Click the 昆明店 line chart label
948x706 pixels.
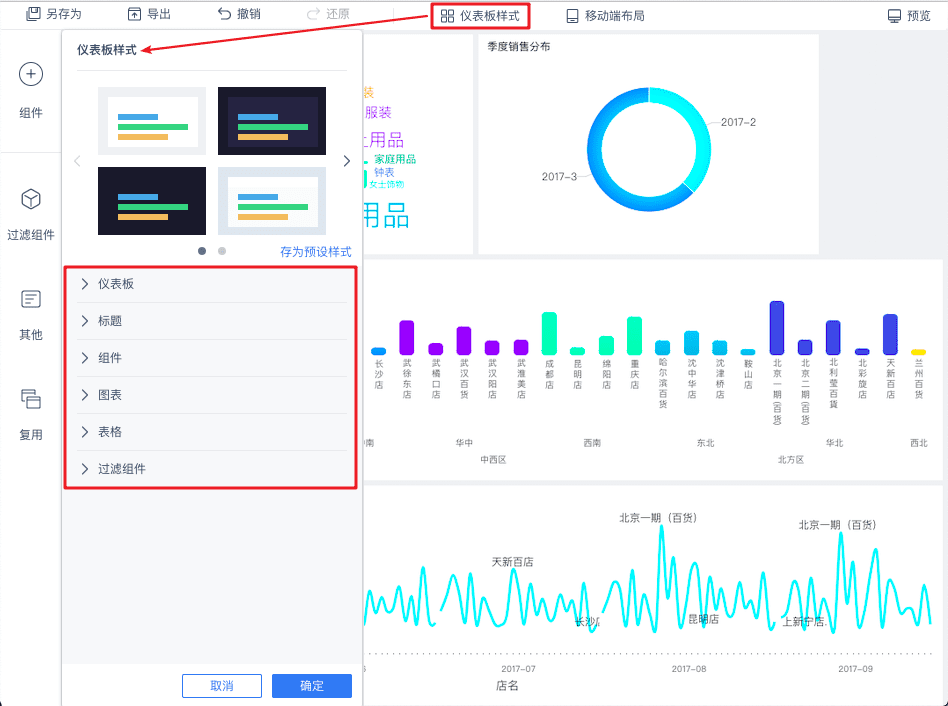(x=704, y=619)
